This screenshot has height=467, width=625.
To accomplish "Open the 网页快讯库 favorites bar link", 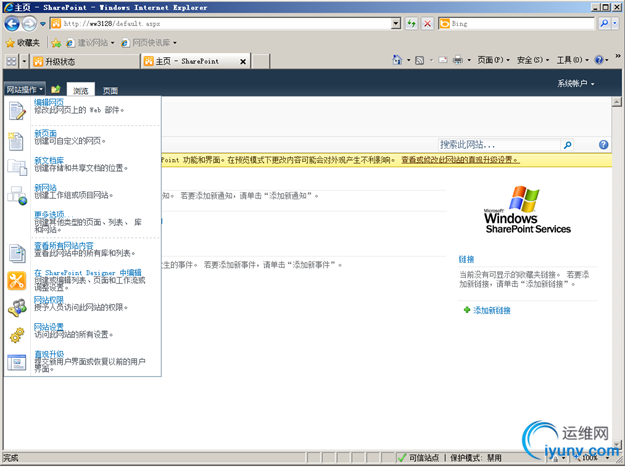I will (x=149, y=43).
